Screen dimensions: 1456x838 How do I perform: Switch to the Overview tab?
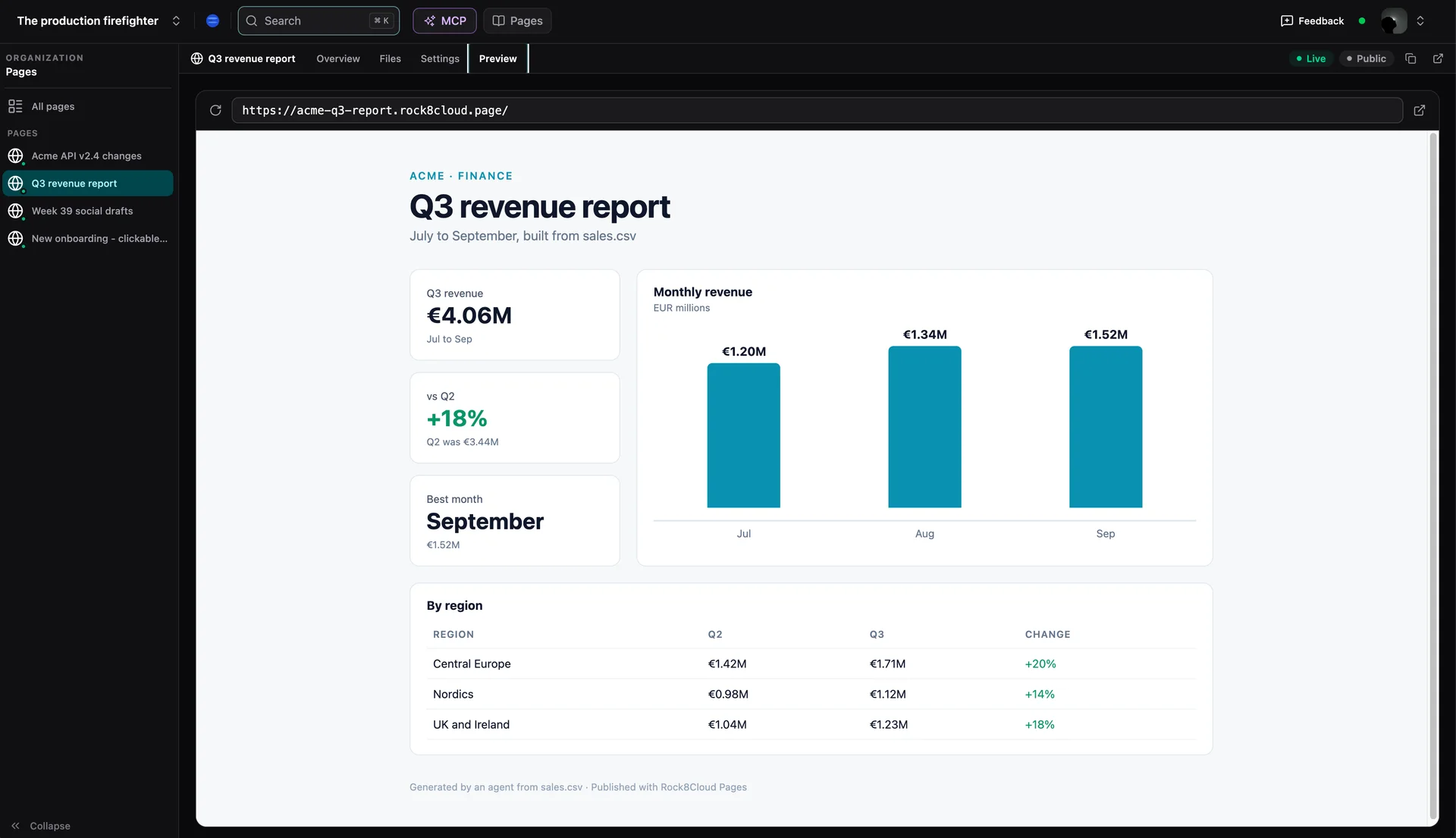point(338,58)
